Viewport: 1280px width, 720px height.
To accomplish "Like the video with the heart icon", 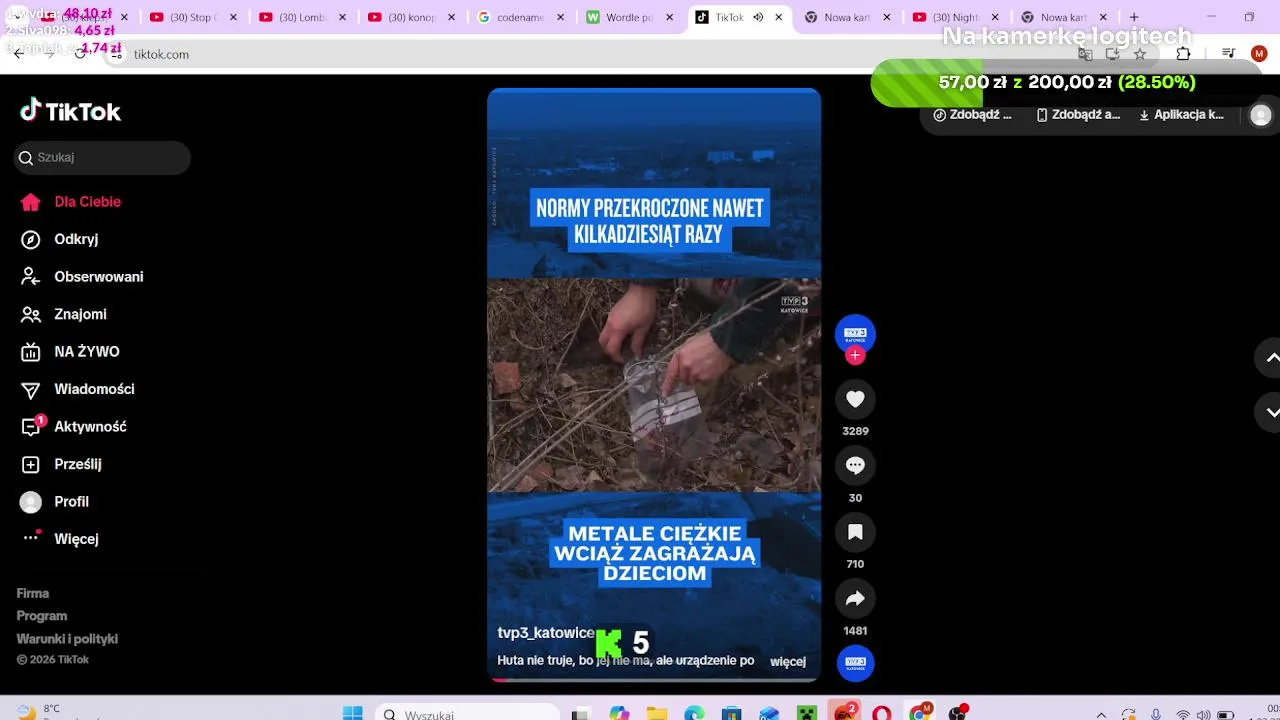I will [x=855, y=399].
